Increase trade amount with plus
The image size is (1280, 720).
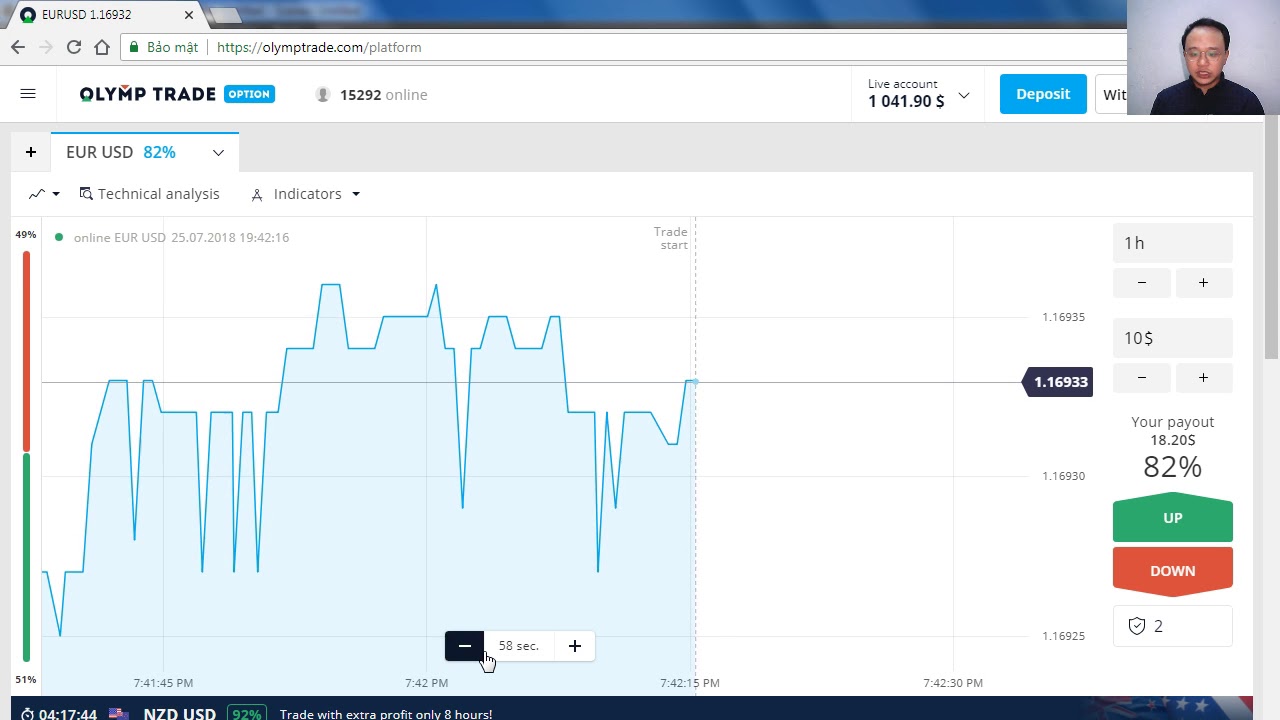coord(1203,378)
